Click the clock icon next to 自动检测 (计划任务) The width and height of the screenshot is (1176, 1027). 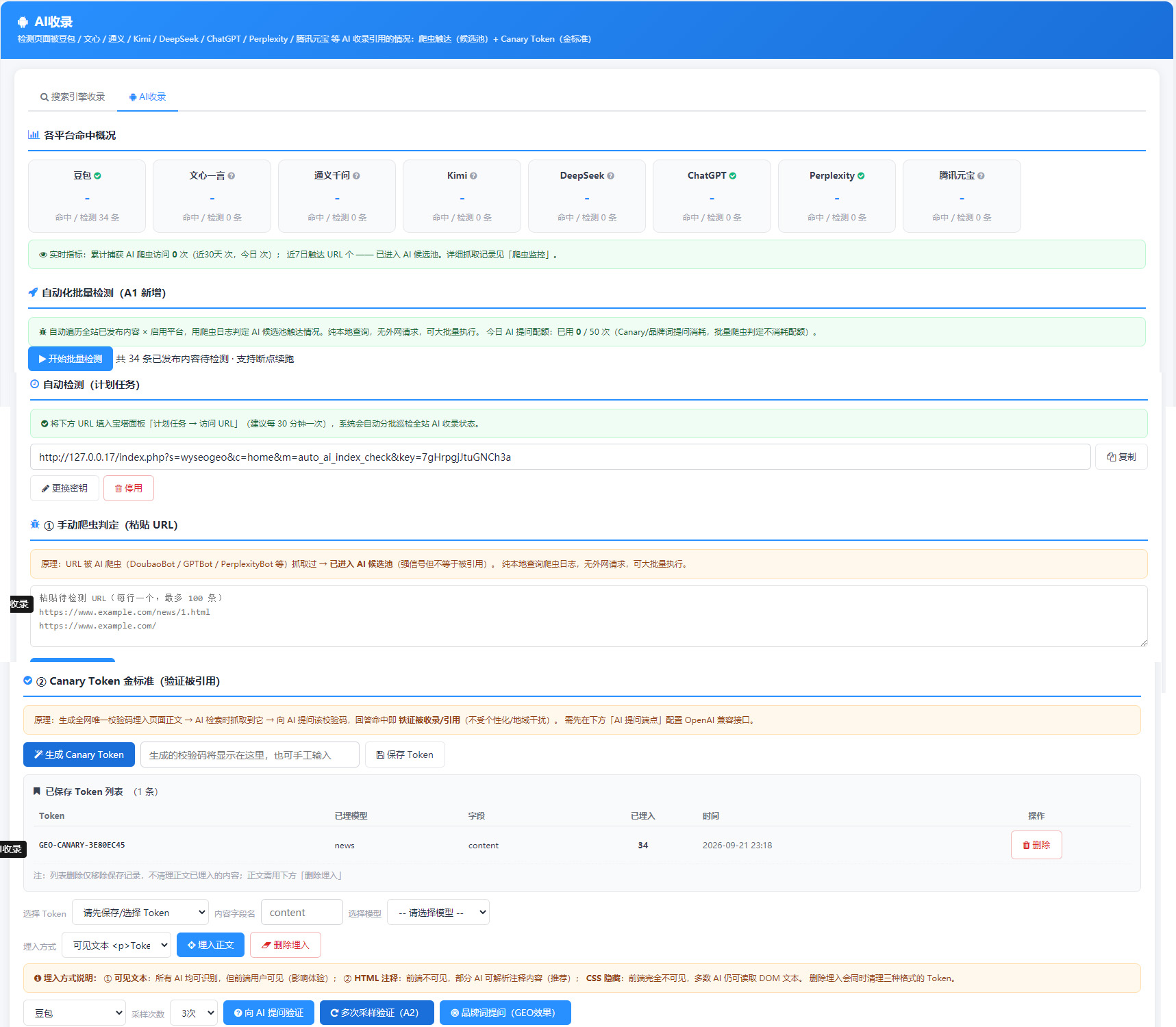click(x=35, y=384)
